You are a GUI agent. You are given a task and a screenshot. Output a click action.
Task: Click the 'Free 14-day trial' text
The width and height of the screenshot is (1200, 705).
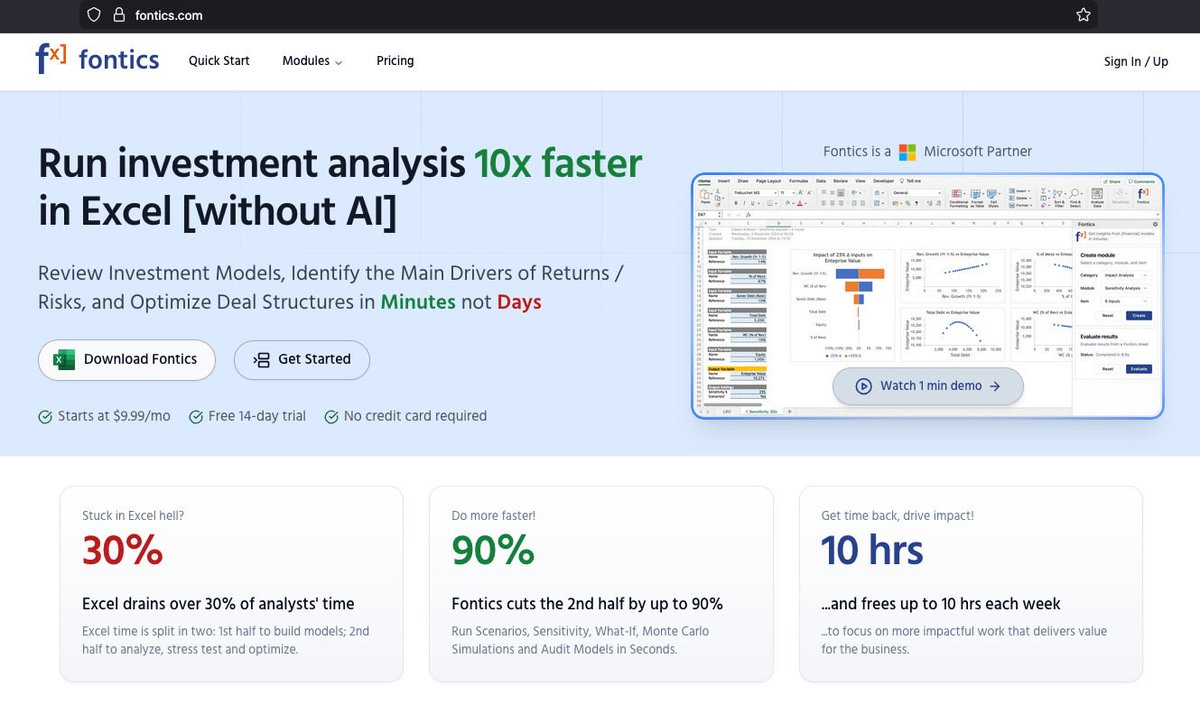pos(257,416)
